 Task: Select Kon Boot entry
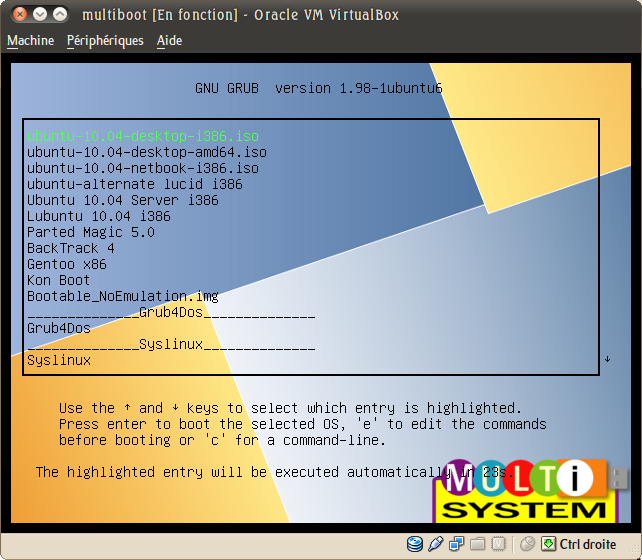(59, 280)
